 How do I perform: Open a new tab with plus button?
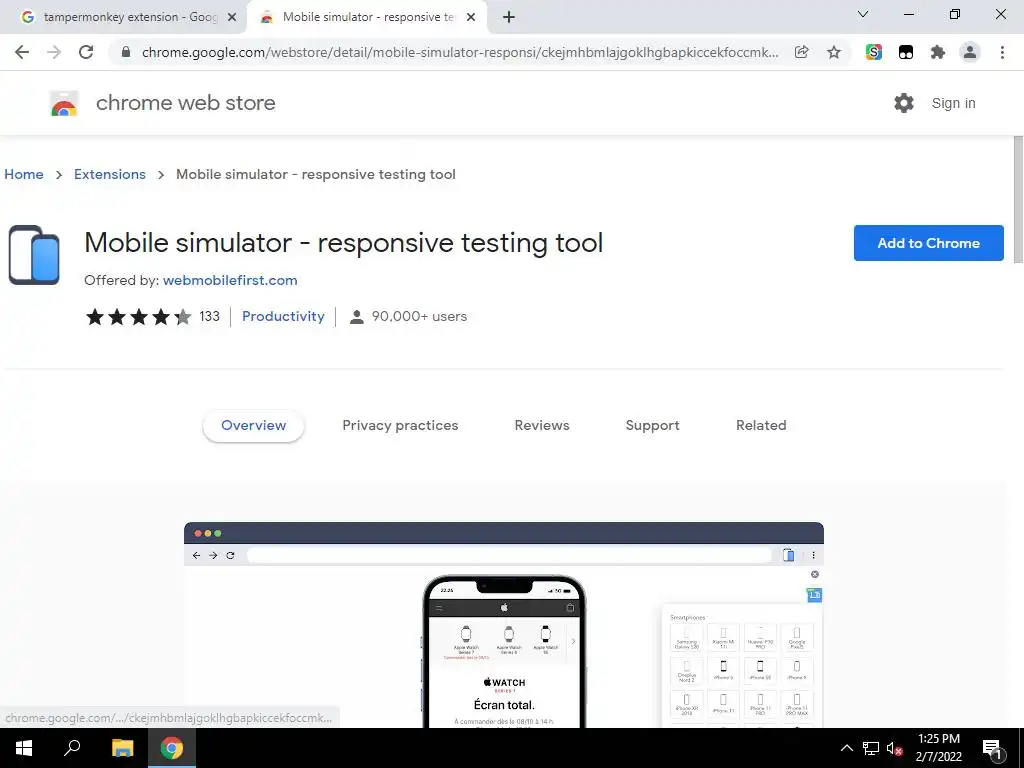point(509,17)
